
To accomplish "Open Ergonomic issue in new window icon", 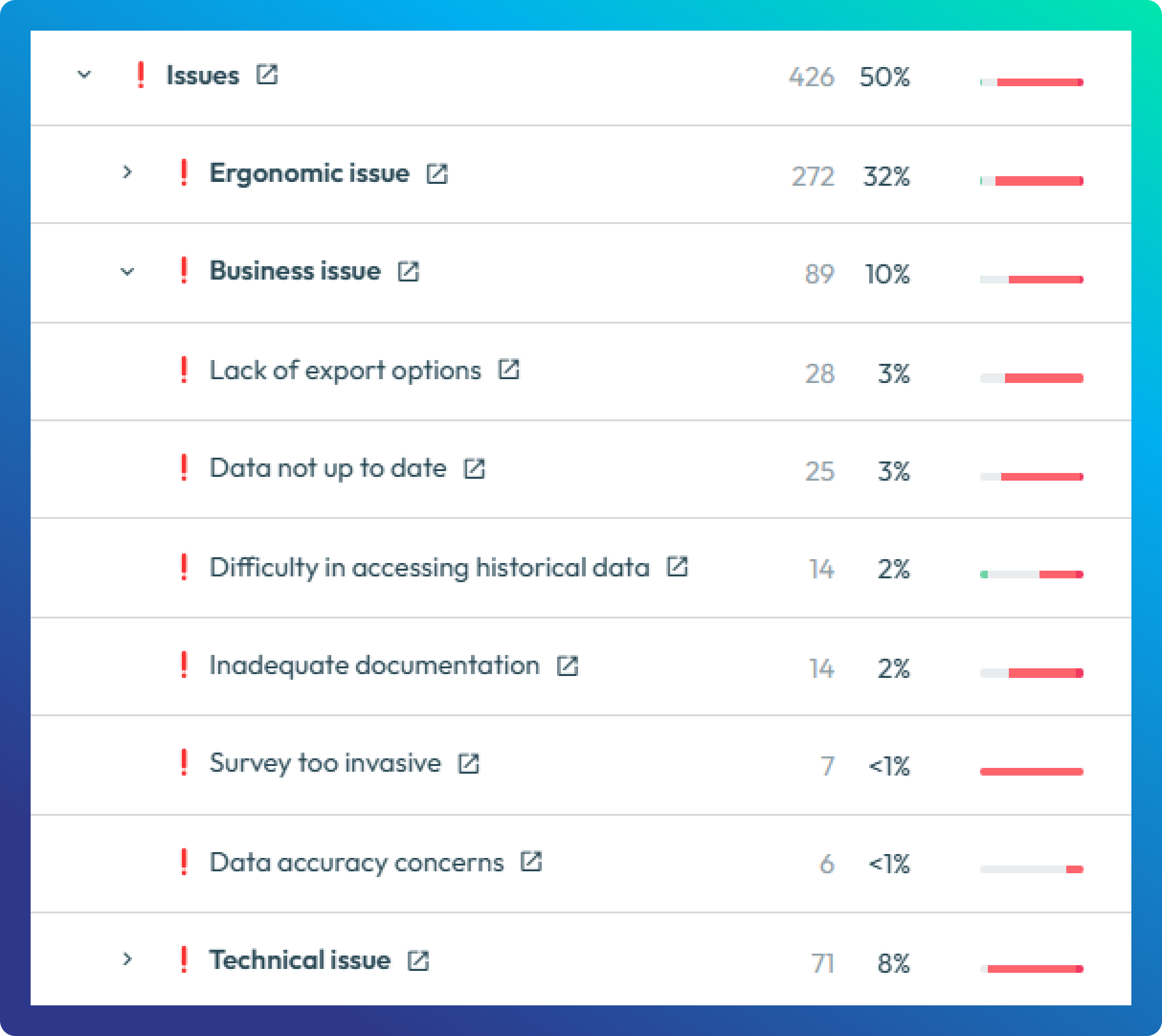I will 437,174.
